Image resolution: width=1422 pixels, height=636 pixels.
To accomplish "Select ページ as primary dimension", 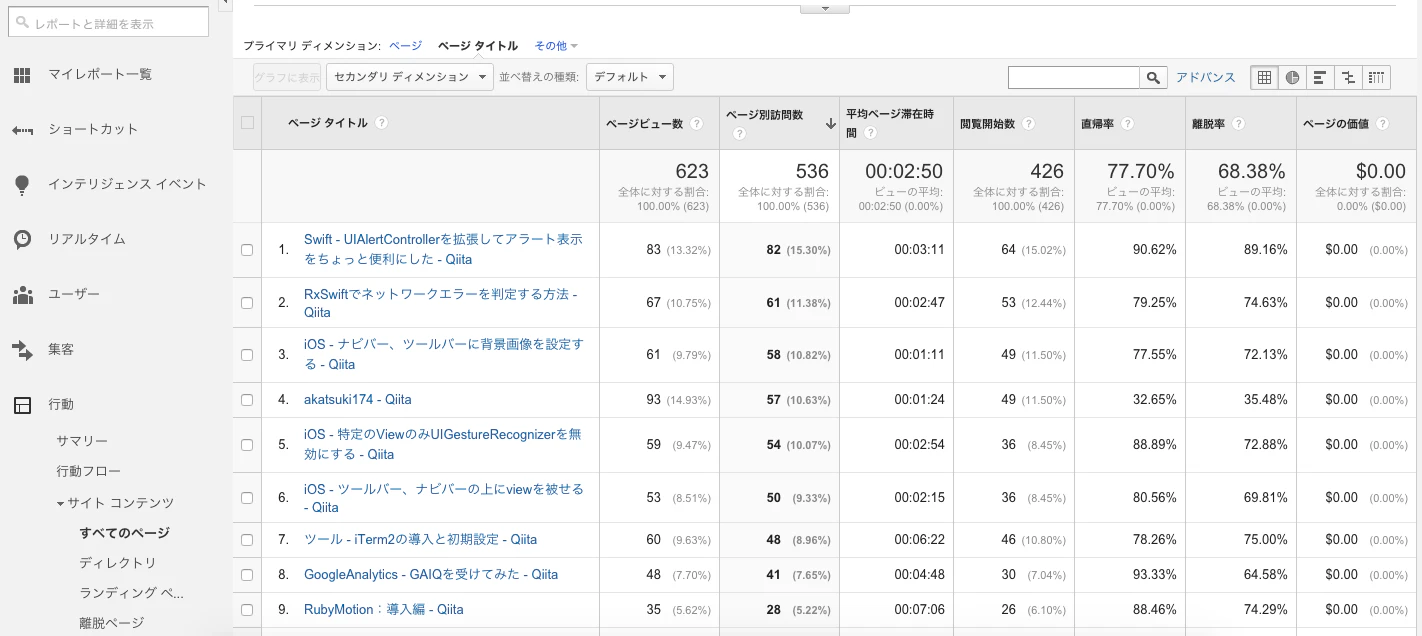I will 406,46.
